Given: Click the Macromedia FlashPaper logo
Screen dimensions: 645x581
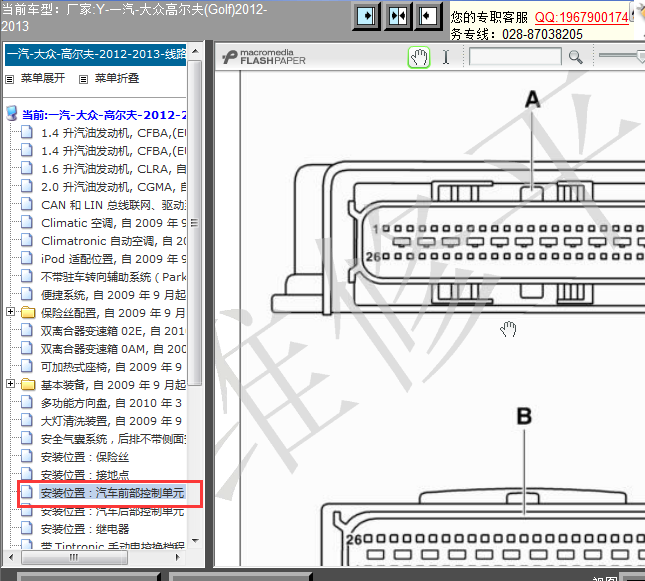Looking at the screenshot, I should coord(264,57).
